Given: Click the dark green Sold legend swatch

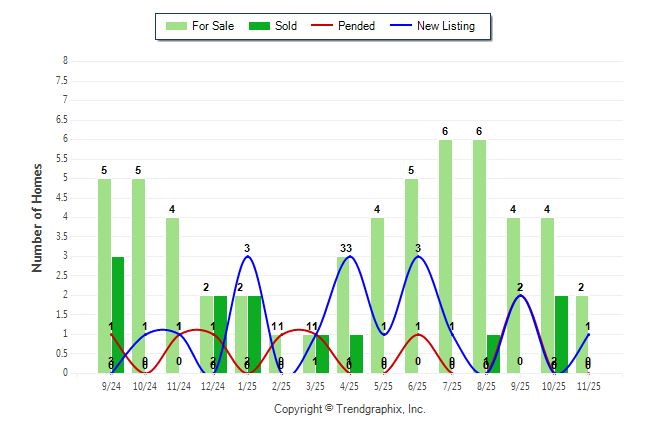Looking at the screenshot, I should [x=255, y=26].
